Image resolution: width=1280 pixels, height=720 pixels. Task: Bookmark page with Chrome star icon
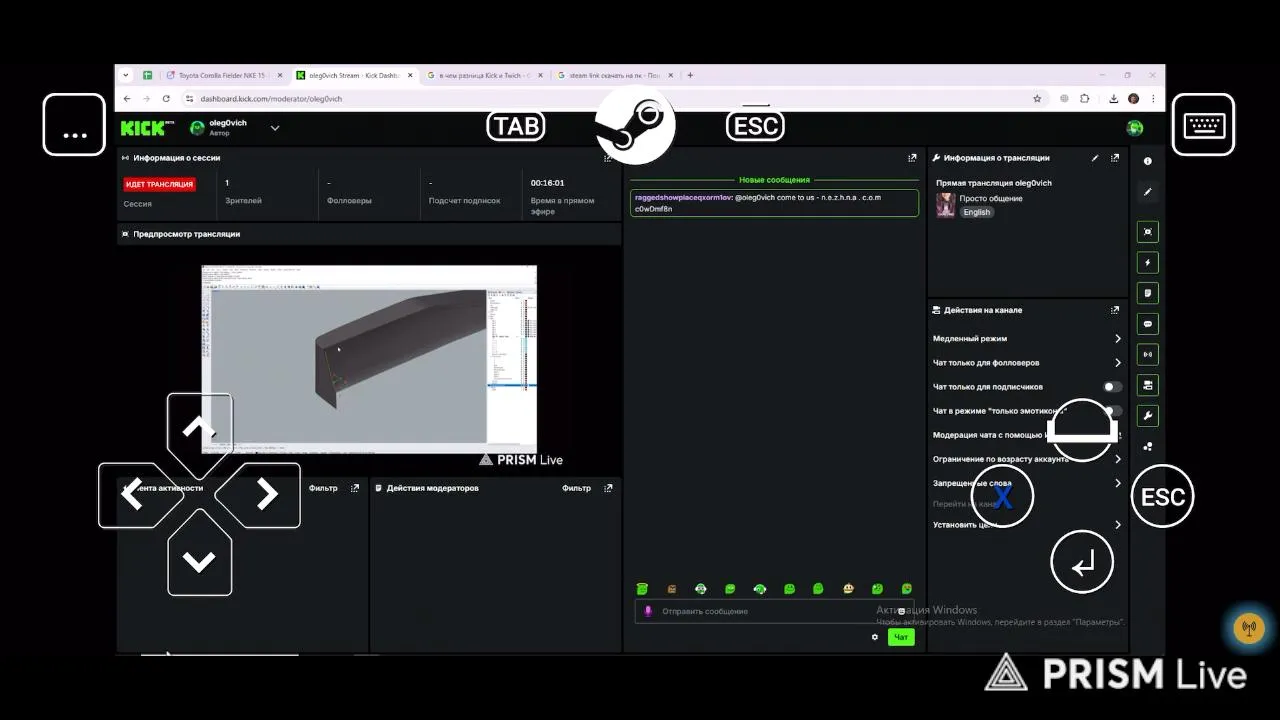pos(1037,99)
